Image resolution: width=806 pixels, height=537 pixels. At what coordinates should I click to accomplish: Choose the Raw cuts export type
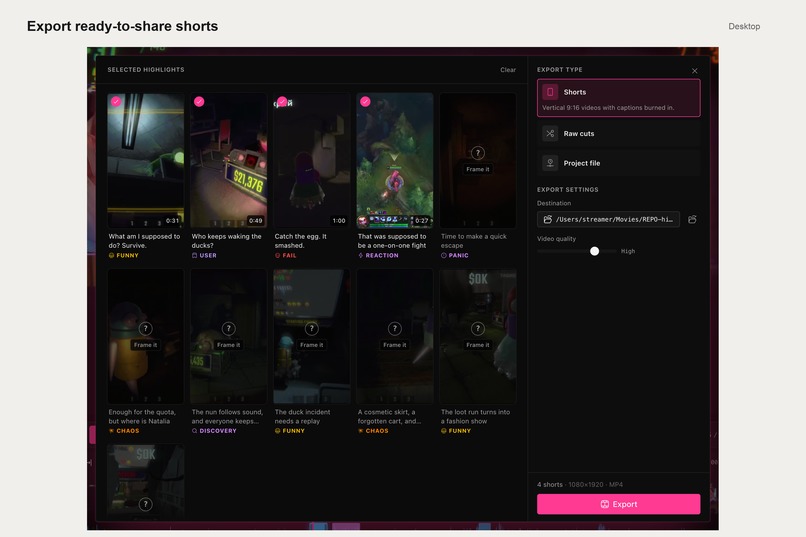[618, 134]
